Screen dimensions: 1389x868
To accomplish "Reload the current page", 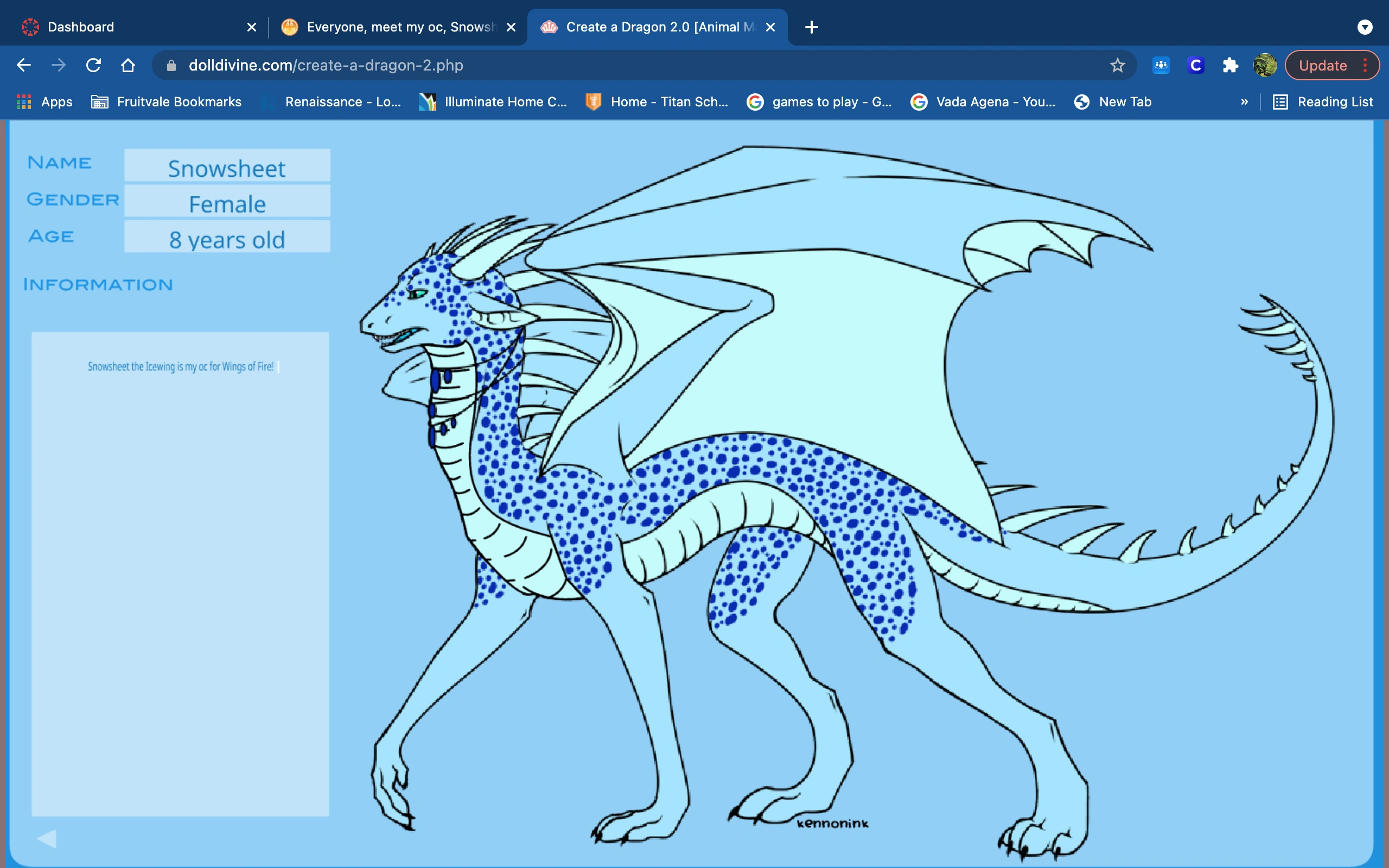I will pyautogui.click(x=93, y=65).
